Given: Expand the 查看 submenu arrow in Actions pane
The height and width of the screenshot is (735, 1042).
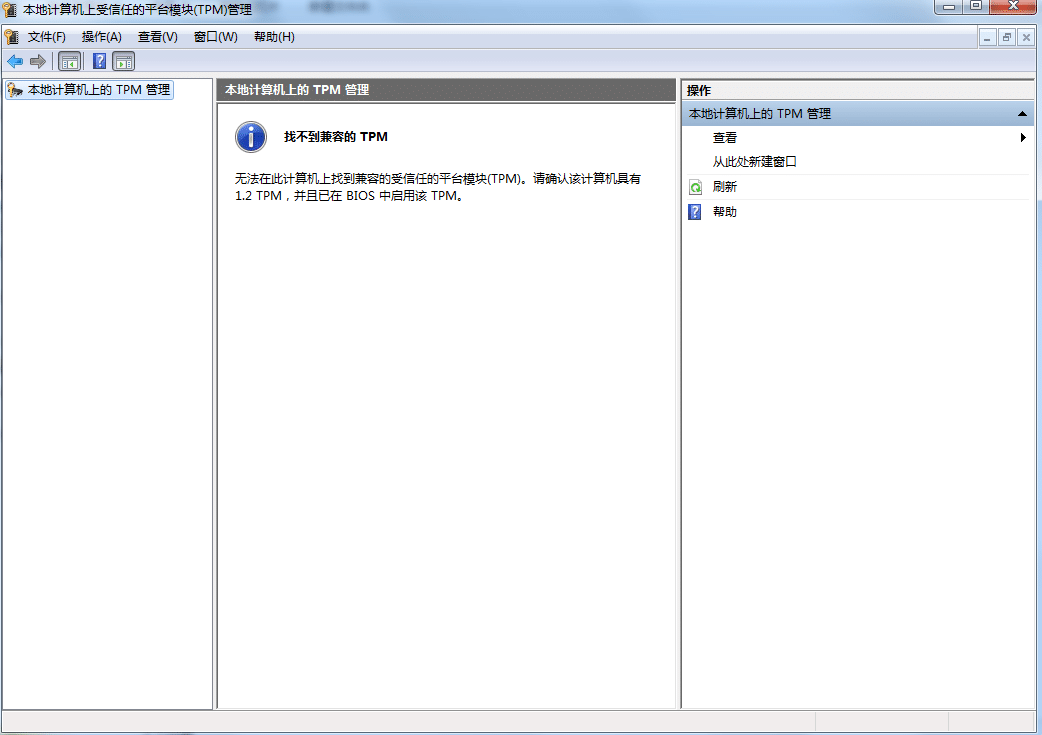Looking at the screenshot, I should pos(1023,137).
